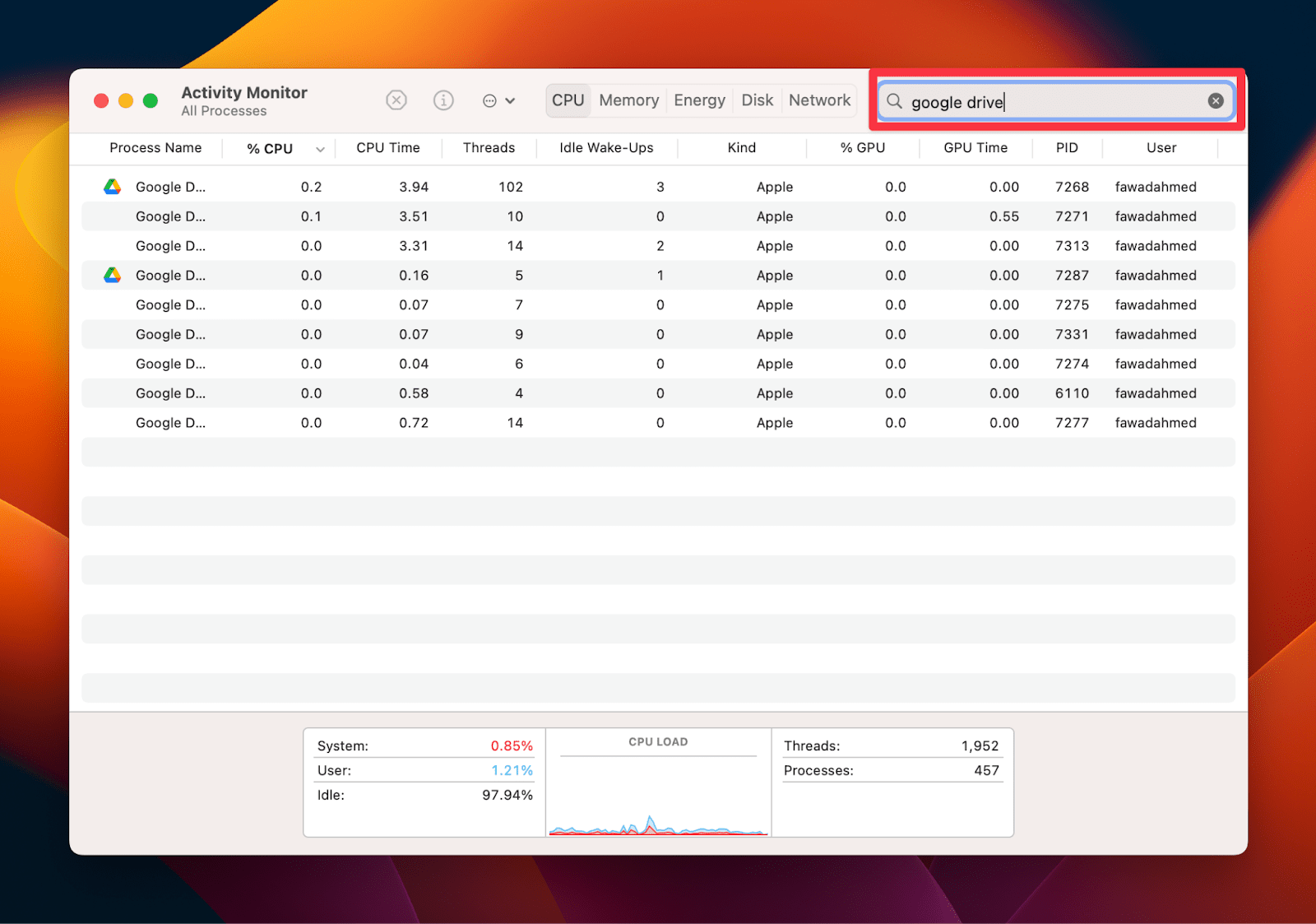Click the stop process X icon

396,100
